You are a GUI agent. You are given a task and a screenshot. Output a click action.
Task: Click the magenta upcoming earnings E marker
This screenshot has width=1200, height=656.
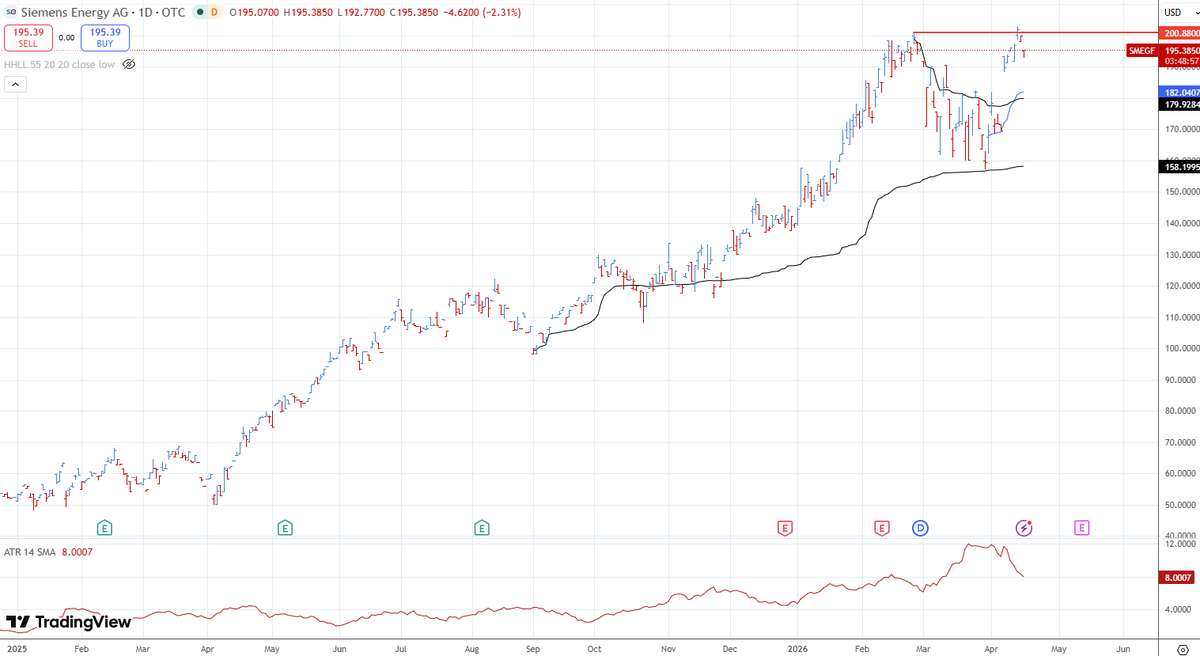(1082, 526)
